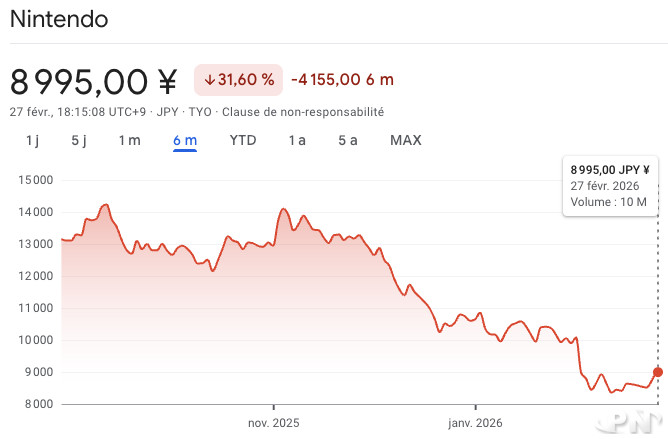This screenshot has width=668, height=439.
Task: Click the red down-arrow icon in percent badge
Action: [x=211, y=80]
